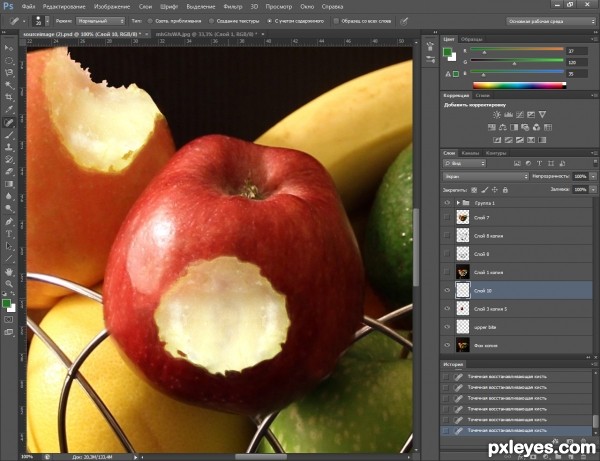The height and width of the screenshot is (461, 600).
Task: Filter layers by type layers (T icon)
Action: coord(540,163)
